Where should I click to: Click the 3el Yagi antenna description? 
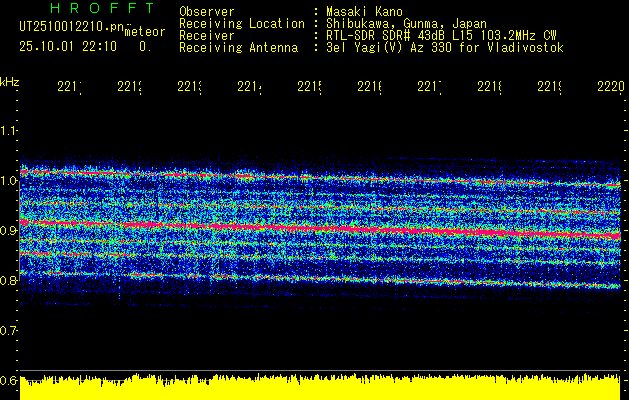click(445, 48)
